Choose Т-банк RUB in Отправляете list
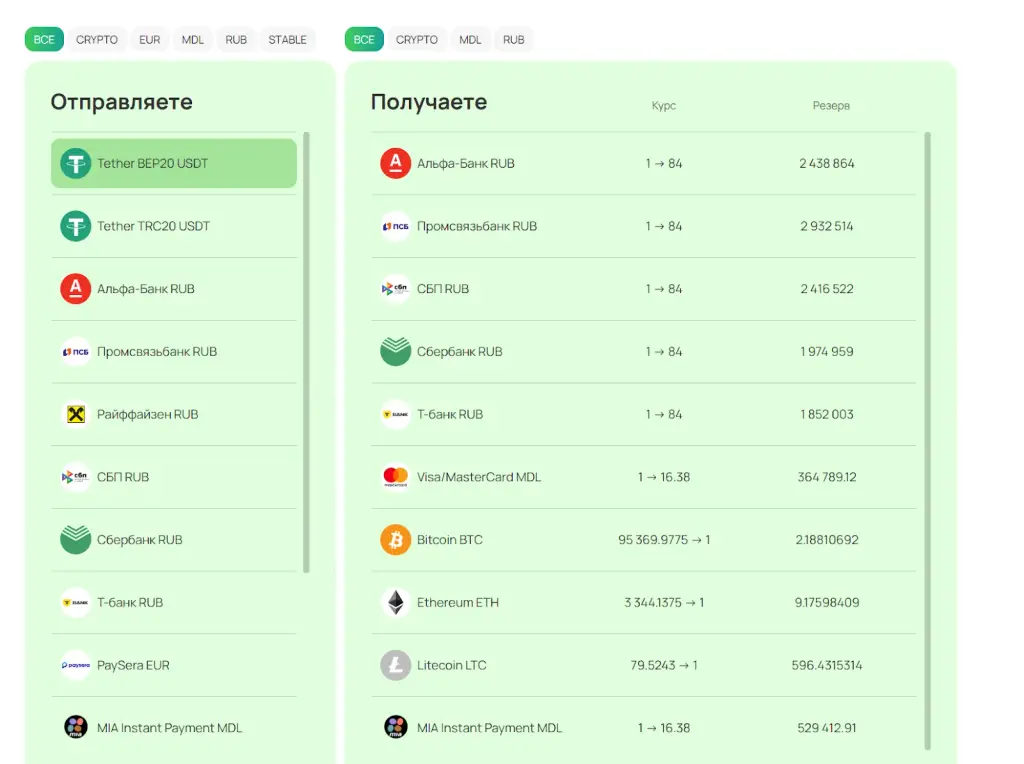The image size is (1024, 764). (174, 602)
